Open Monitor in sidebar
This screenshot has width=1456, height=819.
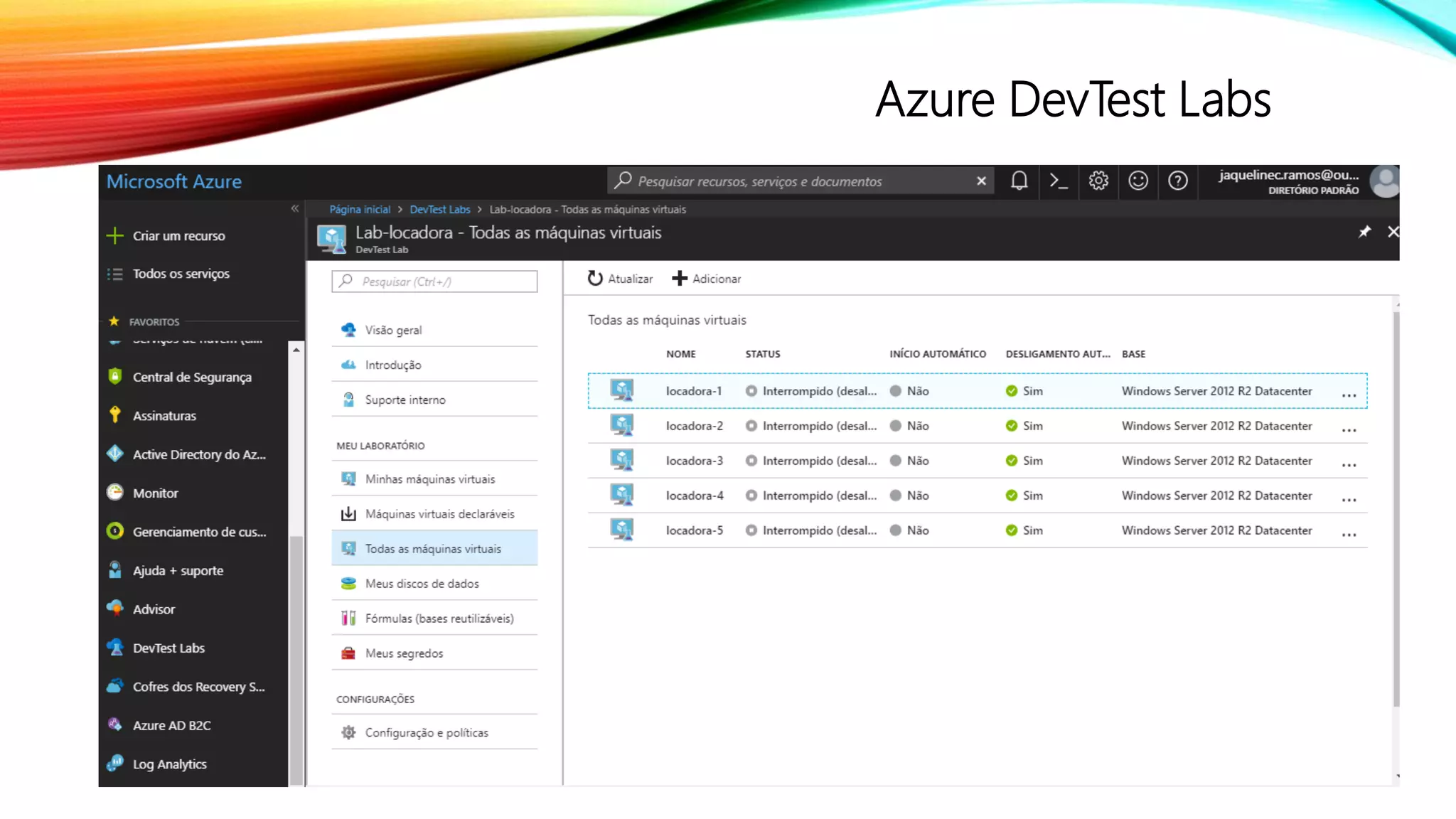click(x=155, y=493)
